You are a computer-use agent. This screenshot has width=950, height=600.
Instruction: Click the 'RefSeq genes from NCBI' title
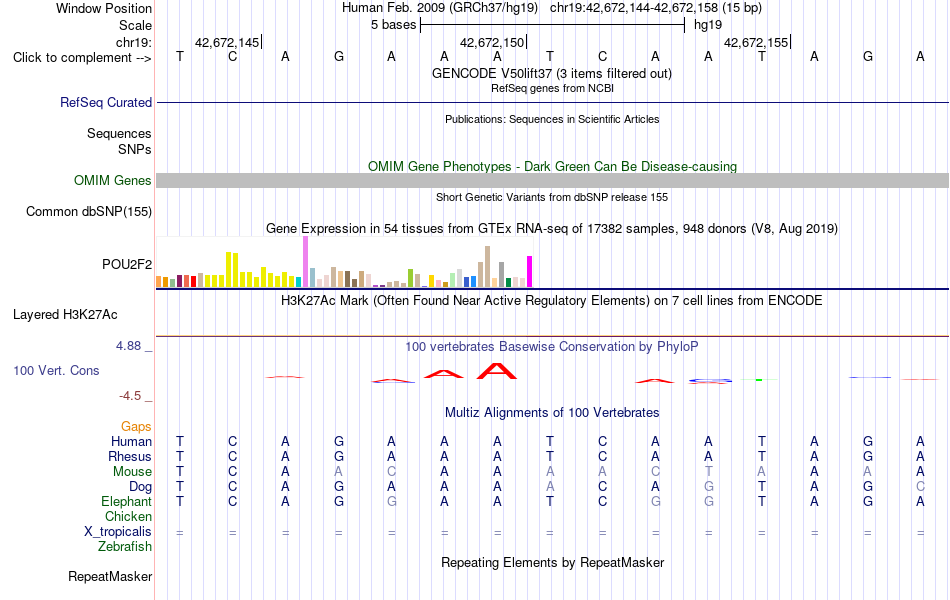(x=552, y=88)
